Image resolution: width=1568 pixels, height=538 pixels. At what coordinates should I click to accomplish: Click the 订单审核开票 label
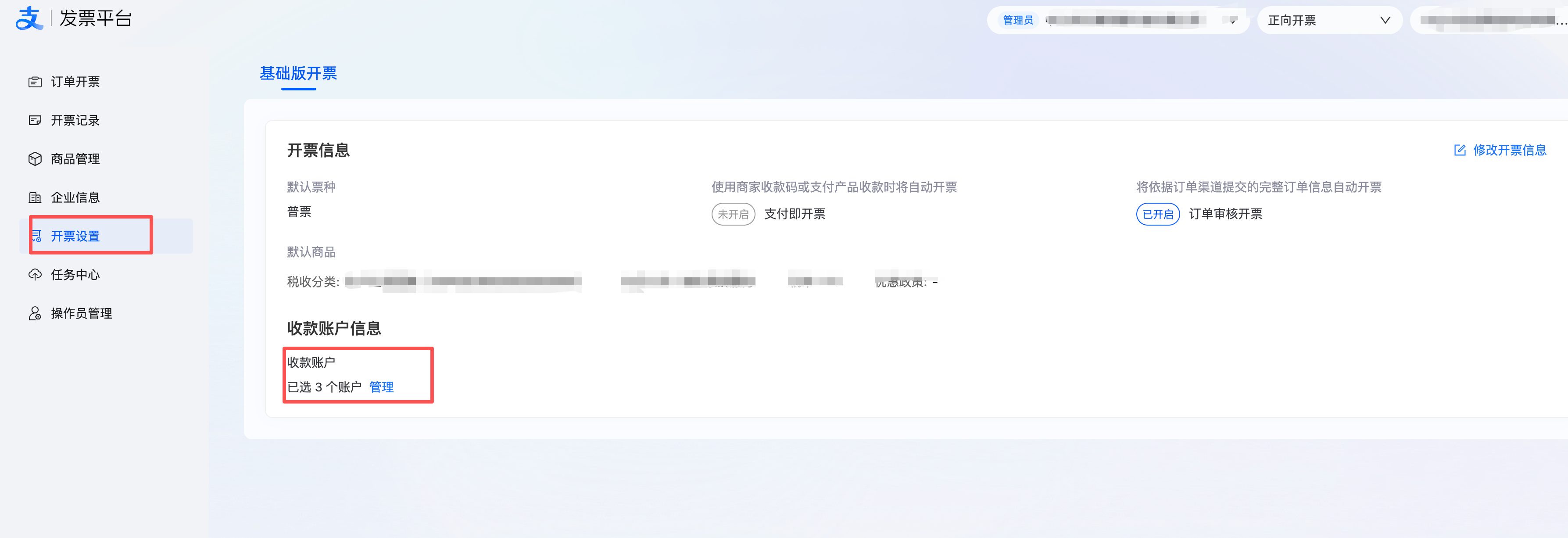click(x=1225, y=214)
